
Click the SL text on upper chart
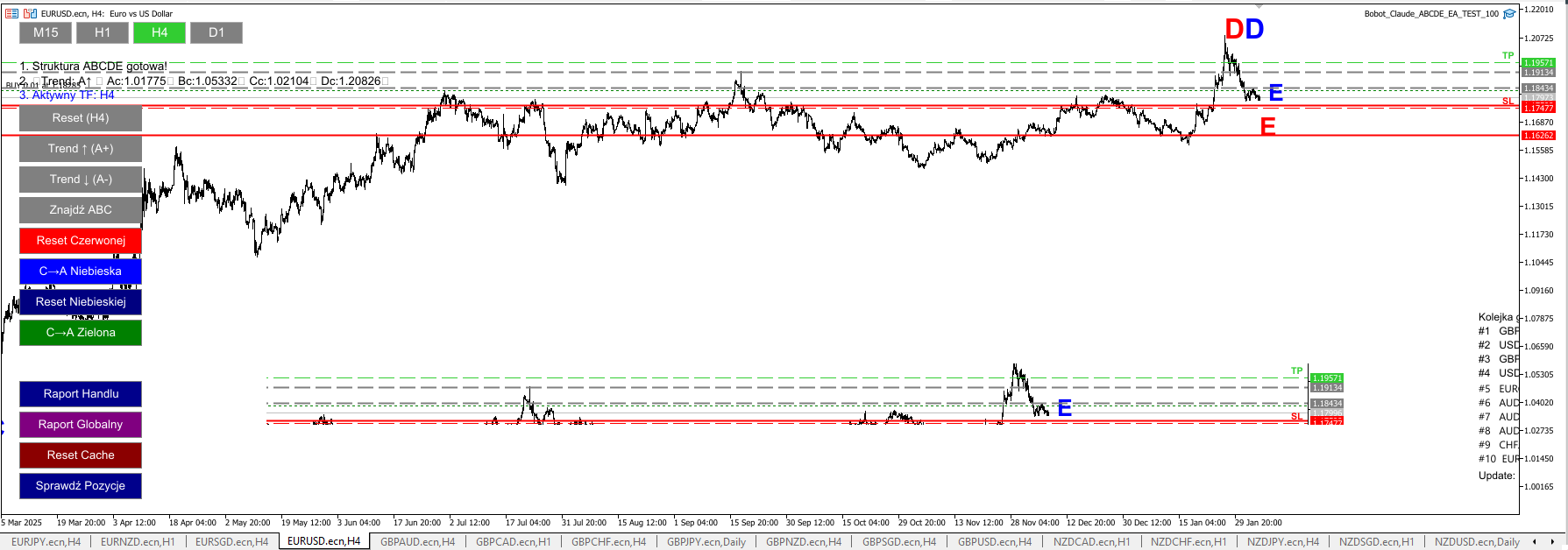point(1508,102)
